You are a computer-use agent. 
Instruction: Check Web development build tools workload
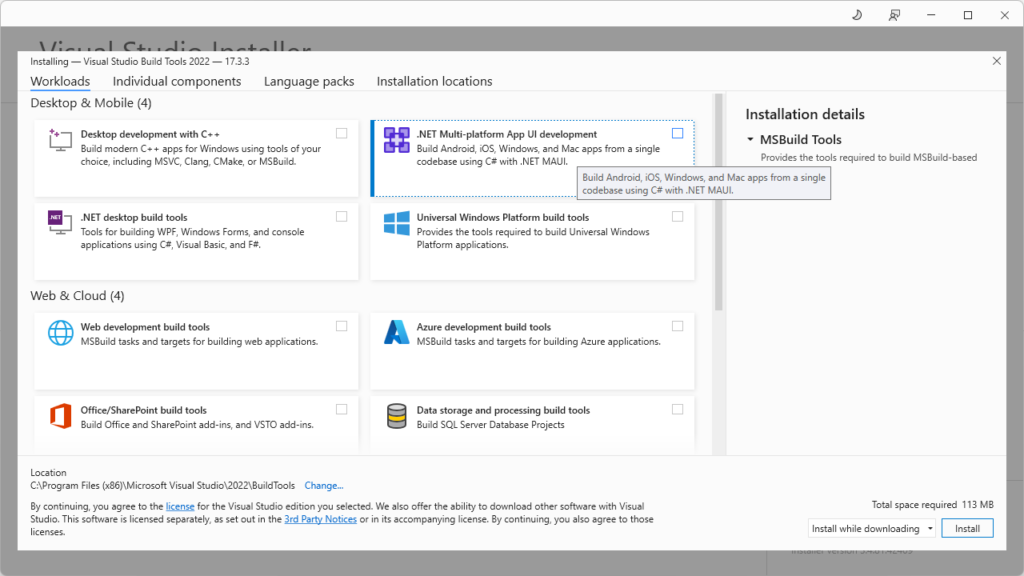pyautogui.click(x=342, y=326)
